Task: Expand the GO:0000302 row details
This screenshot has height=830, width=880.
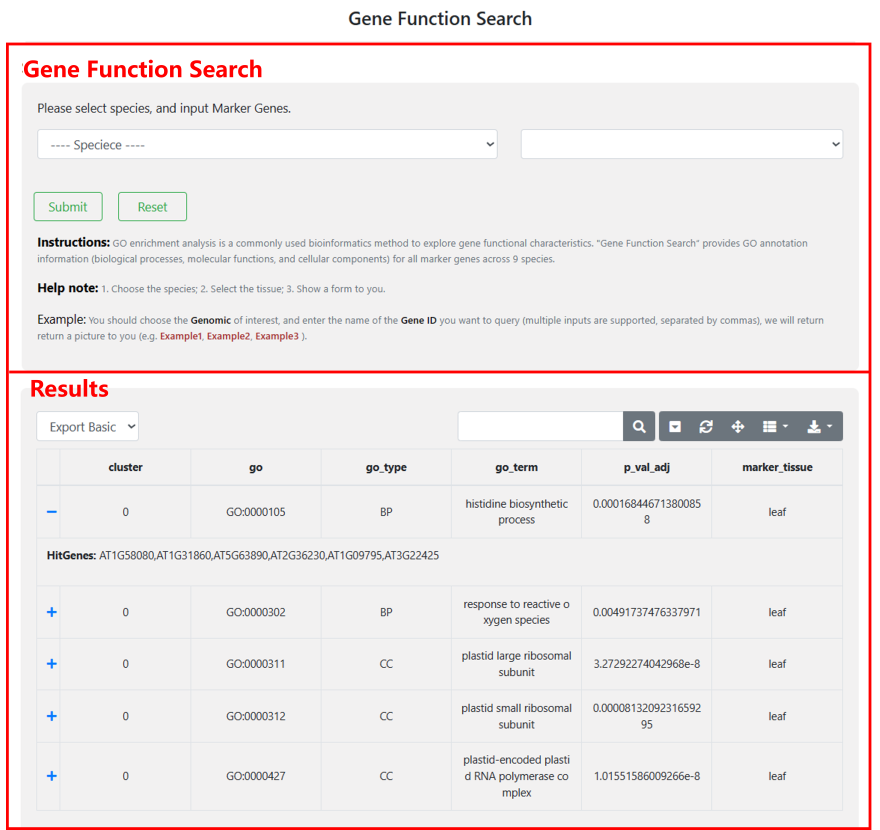Action: (52, 612)
